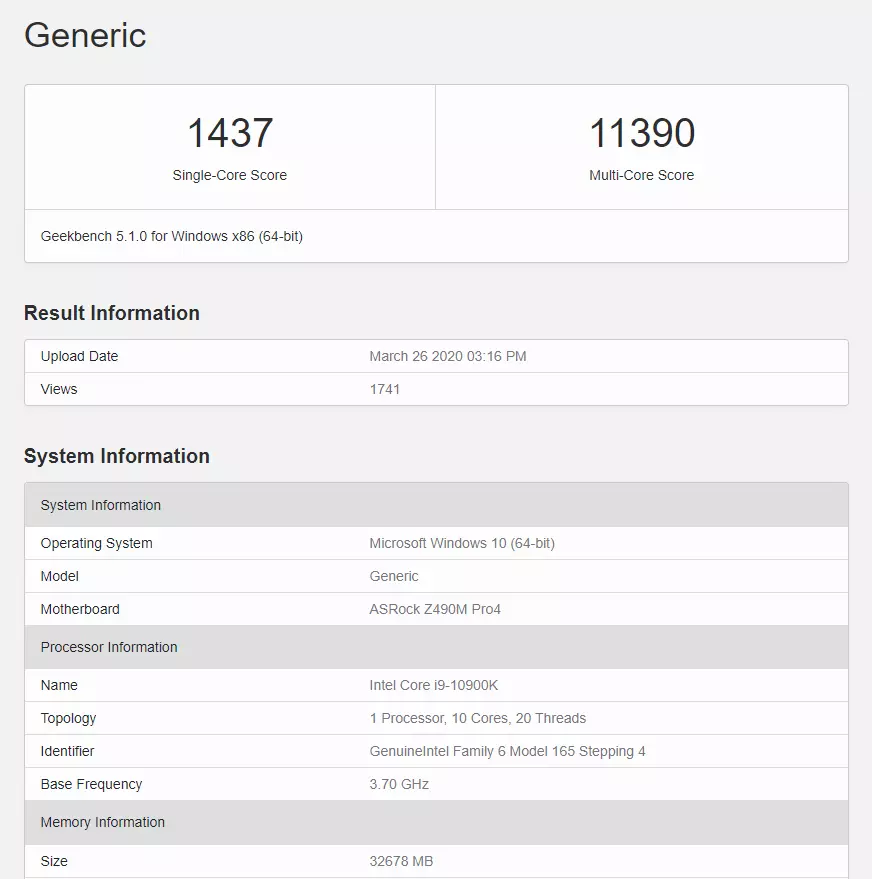The image size is (872, 879).
Task: Click the 'Upload Date' row label
Action: (x=79, y=356)
